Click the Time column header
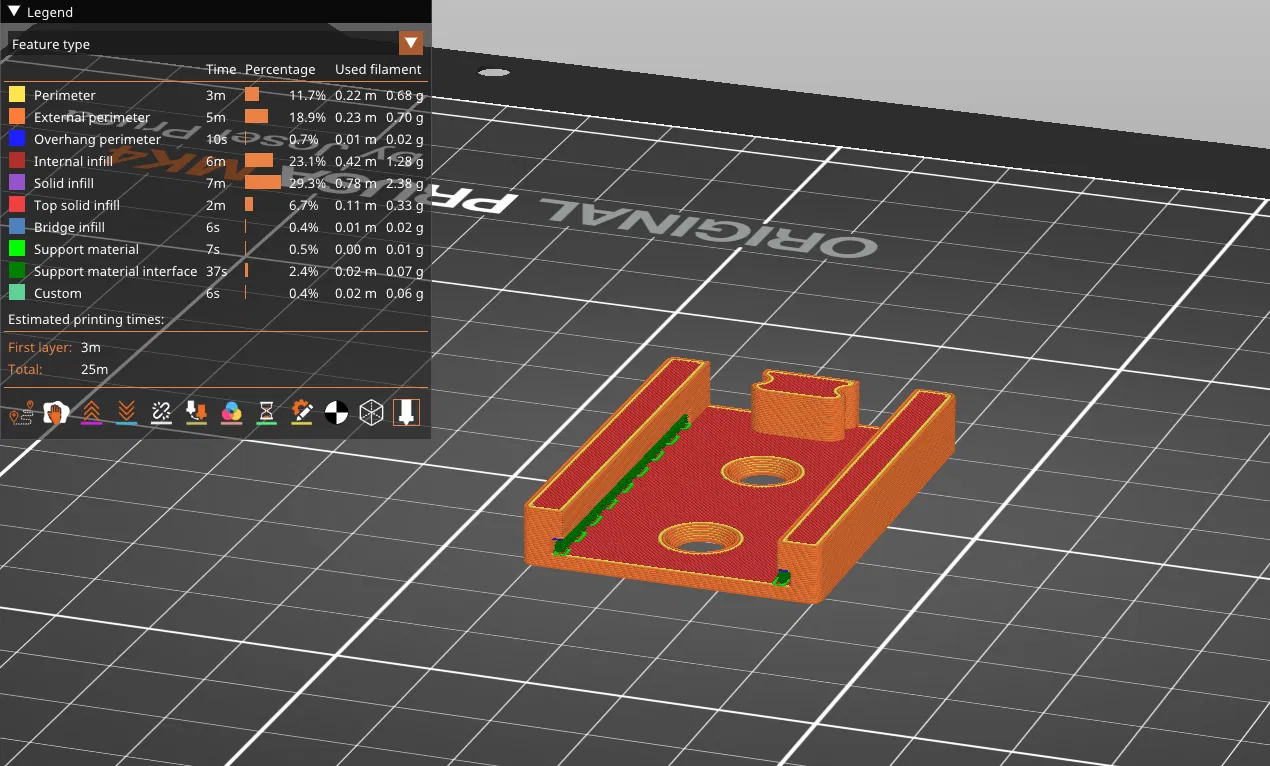The width and height of the screenshot is (1270, 766). click(221, 69)
